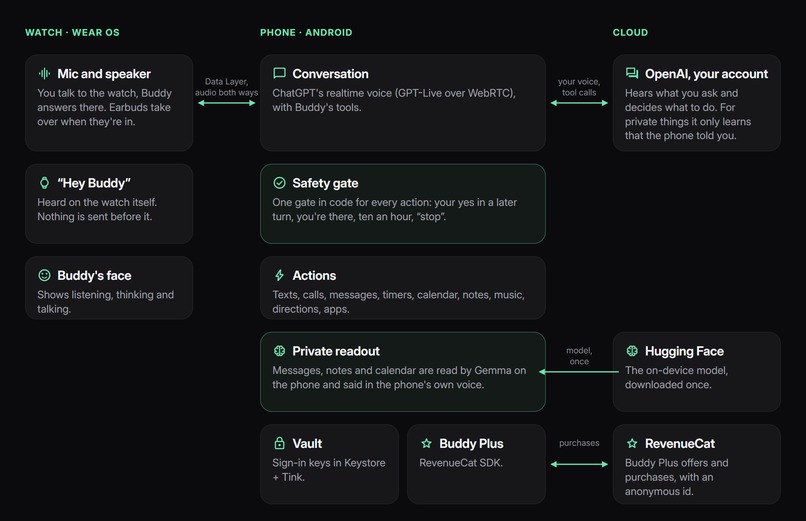Select the Mic and speaker card title
Image resolution: width=806 pixels, height=521 pixels.
click(x=104, y=74)
